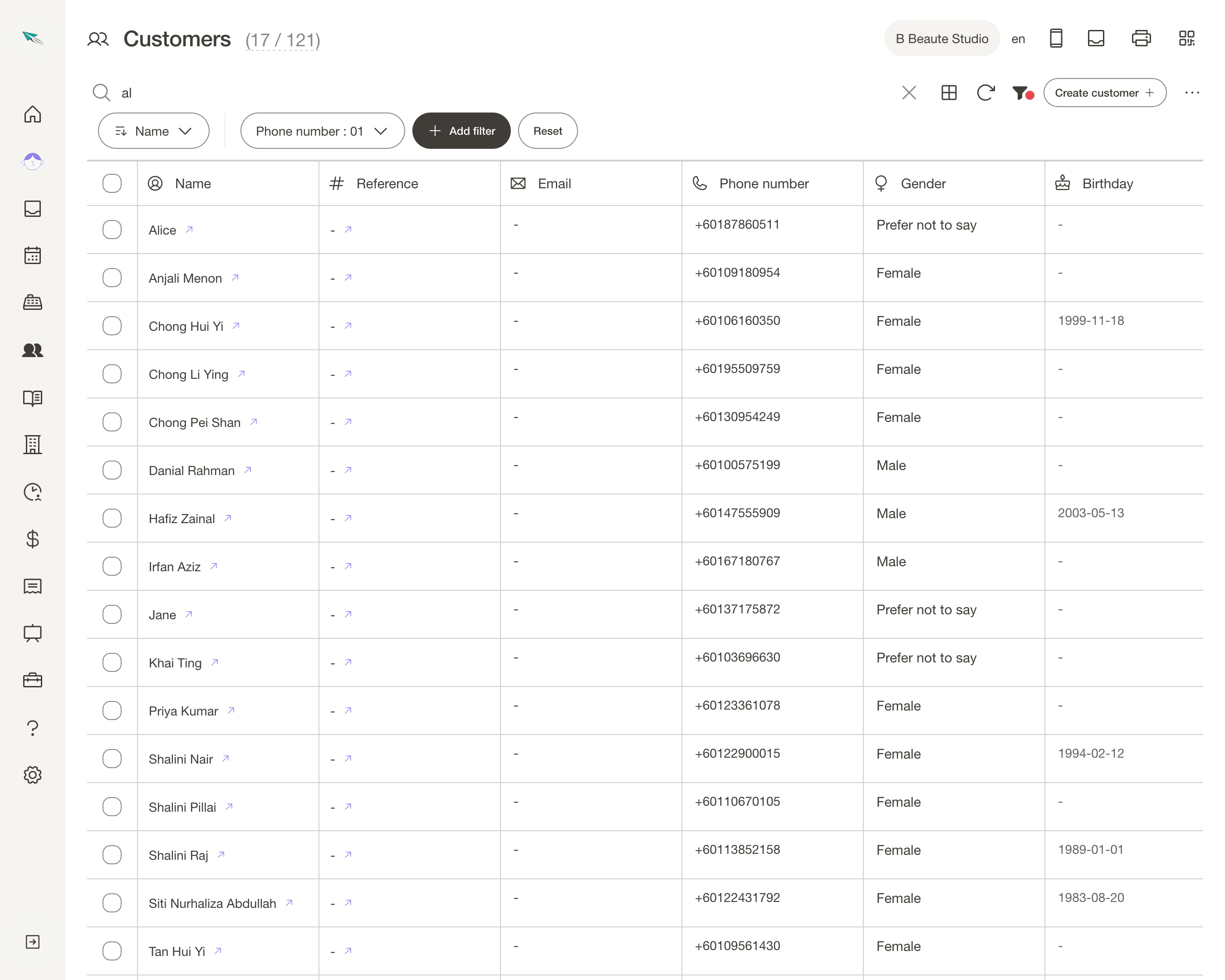The height and width of the screenshot is (980, 1225).
Task: Change the language via en selector
Action: 1018,39
